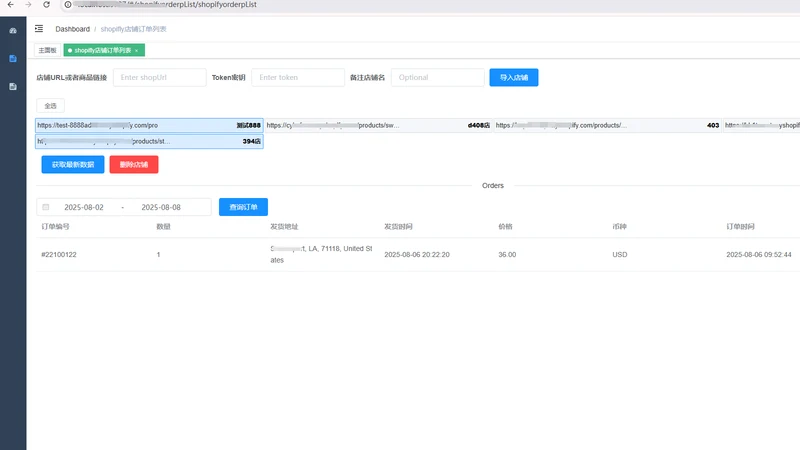Screen dimensions: 800x450
Task: Open start date 2025-08-02 picker
Action: tap(84, 207)
